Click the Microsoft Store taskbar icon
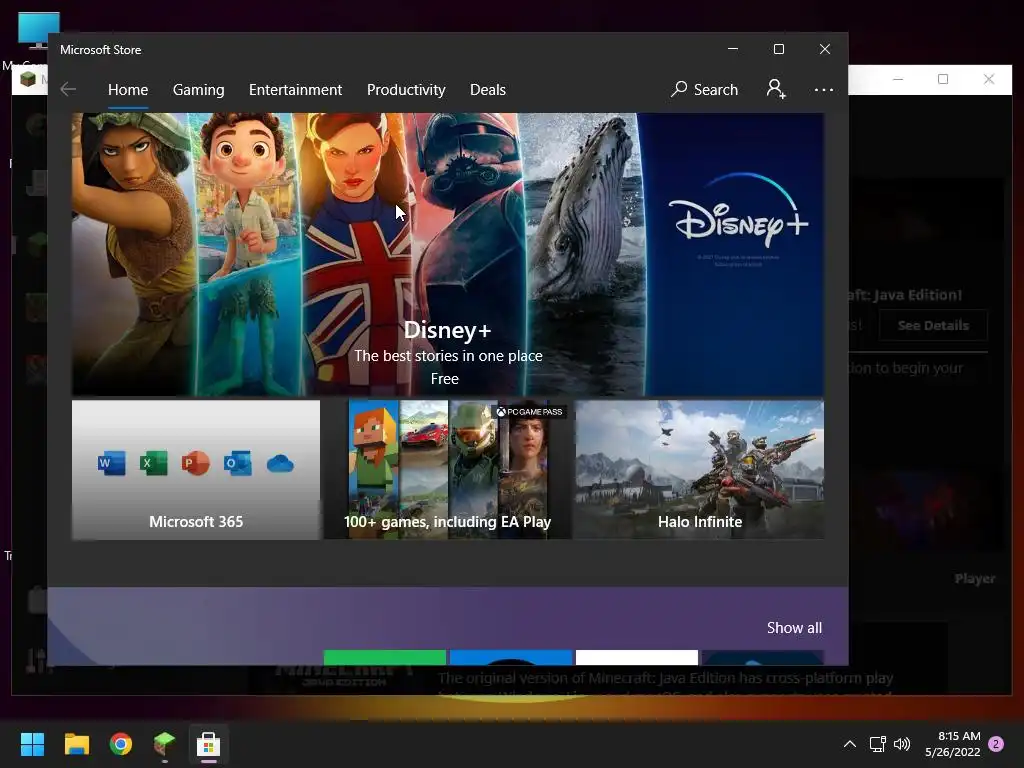The height and width of the screenshot is (768, 1024). pos(208,744)
